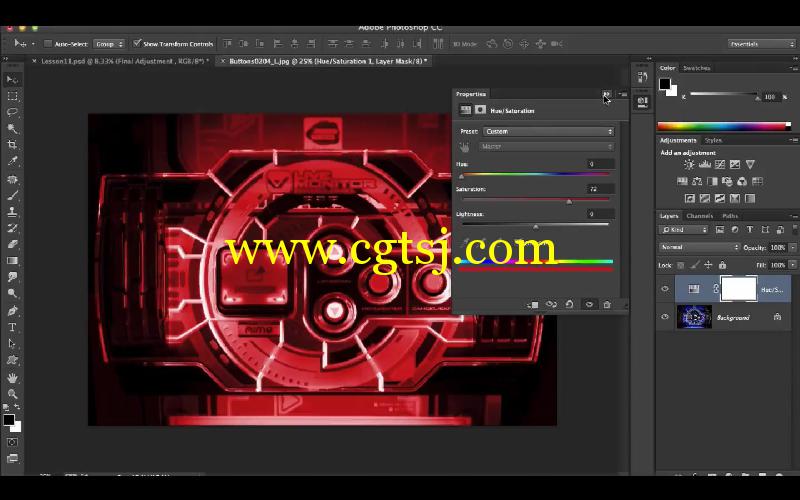This screenshot has width=800, height=500.
Task: Toggle adjustment layer visibility in Properties panel
Action: click(589, 305)
